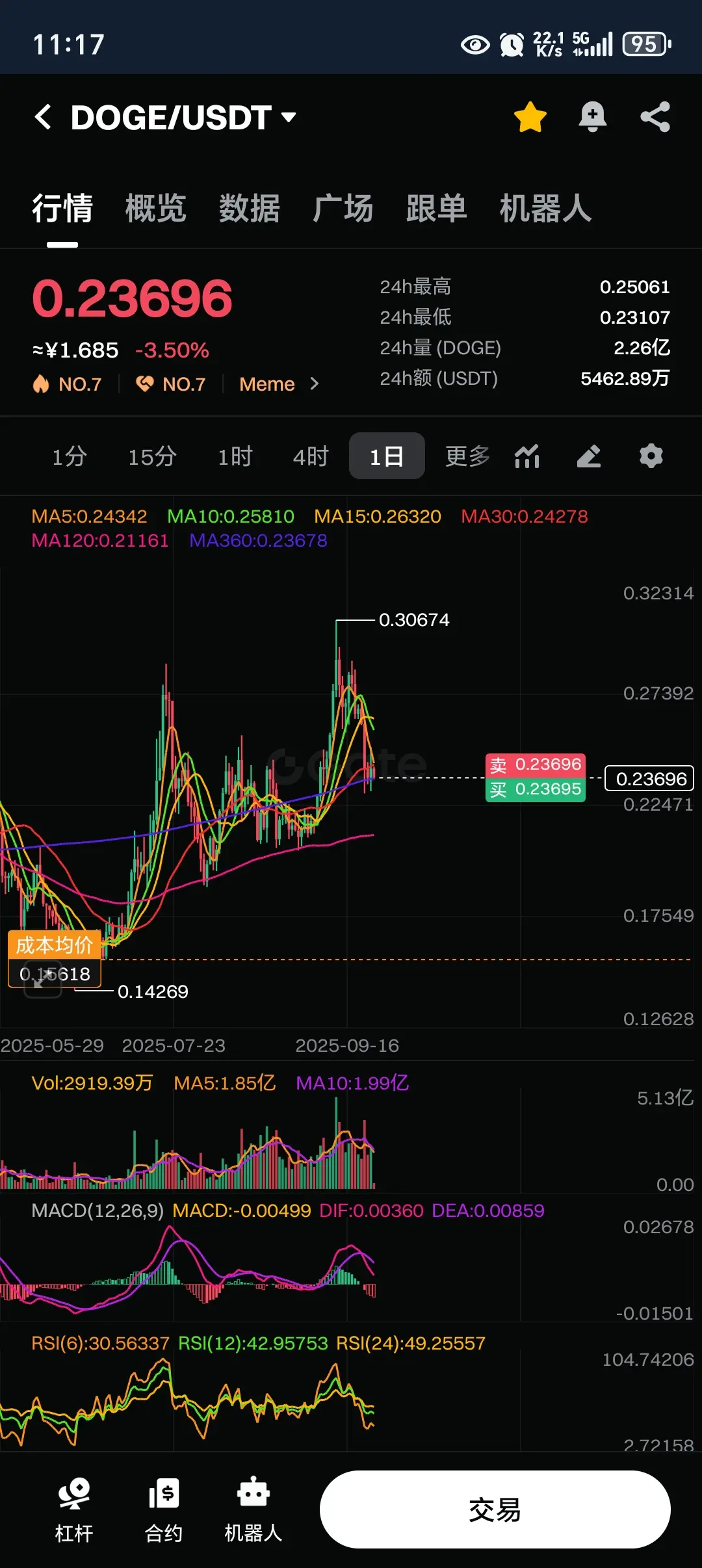Tap the current price marker 0.23696 on axis
702x1568 pixels.
[650, 779]
